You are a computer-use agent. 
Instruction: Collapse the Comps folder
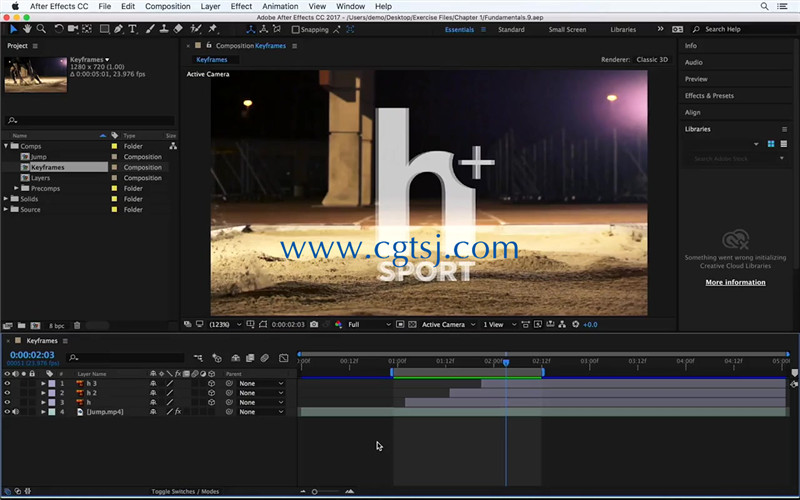click(x=6, y=146)
